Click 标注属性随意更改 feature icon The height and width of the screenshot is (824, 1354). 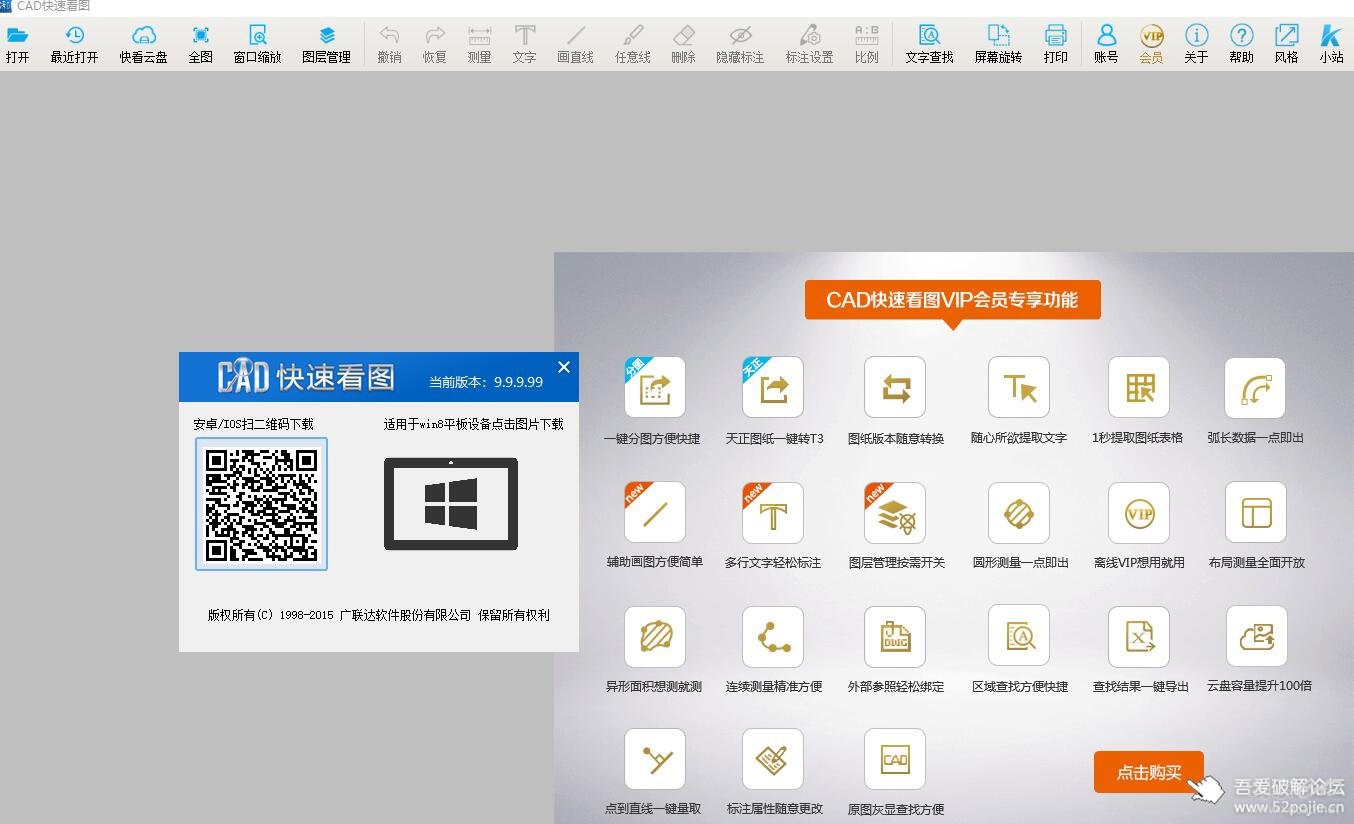point(773,759)
